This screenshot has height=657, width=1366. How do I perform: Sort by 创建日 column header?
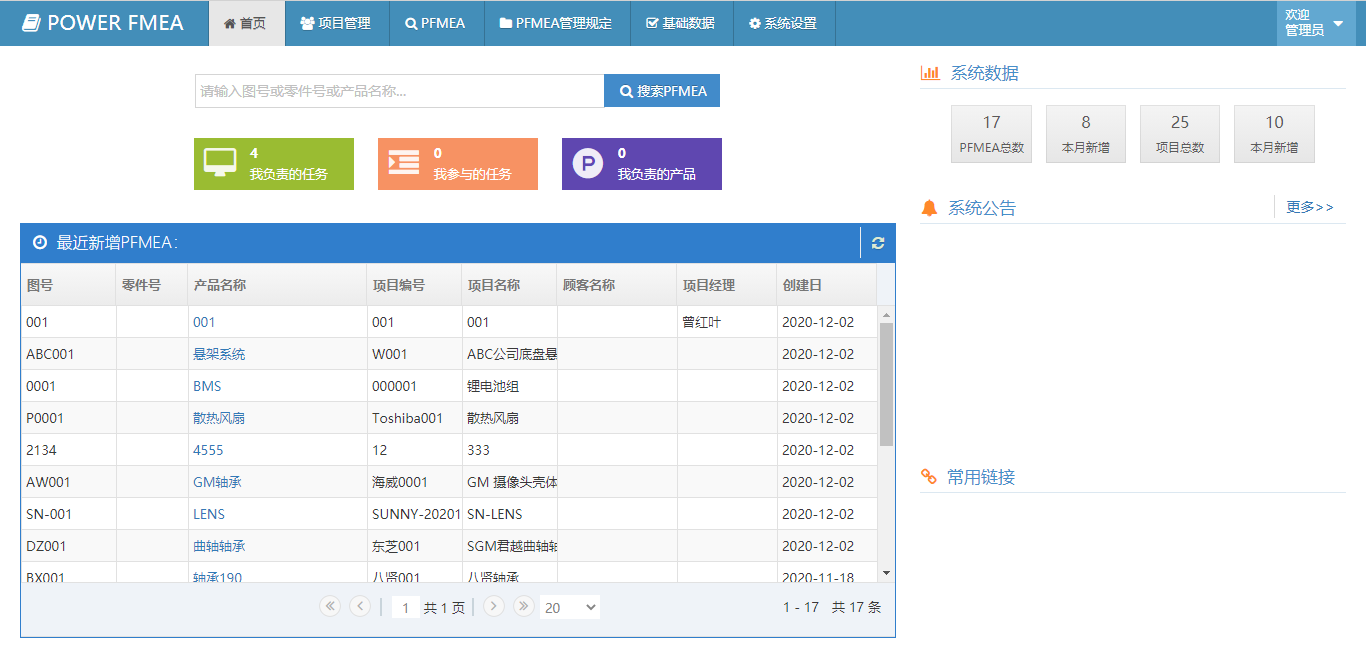827,285
